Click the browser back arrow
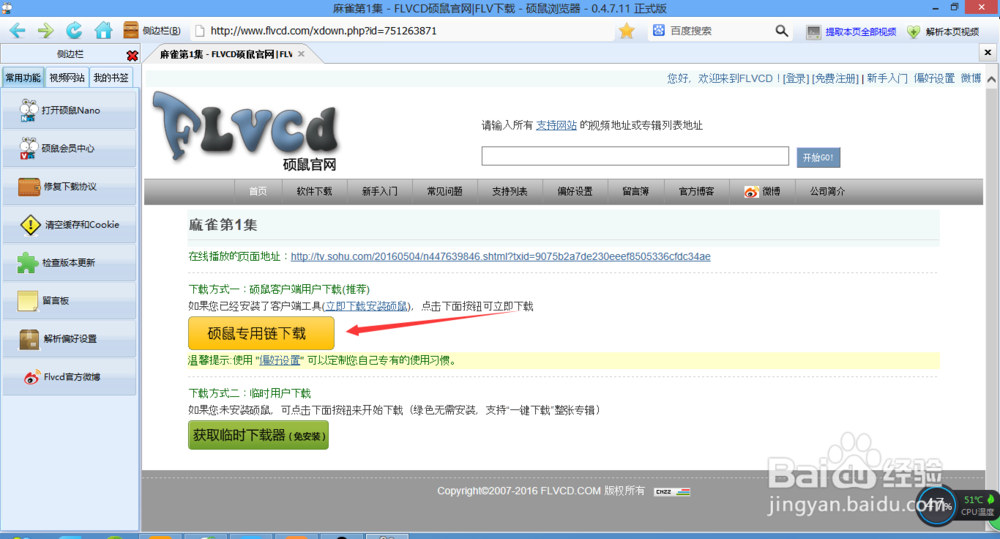 pyautogui.click(x=17, y=30)
